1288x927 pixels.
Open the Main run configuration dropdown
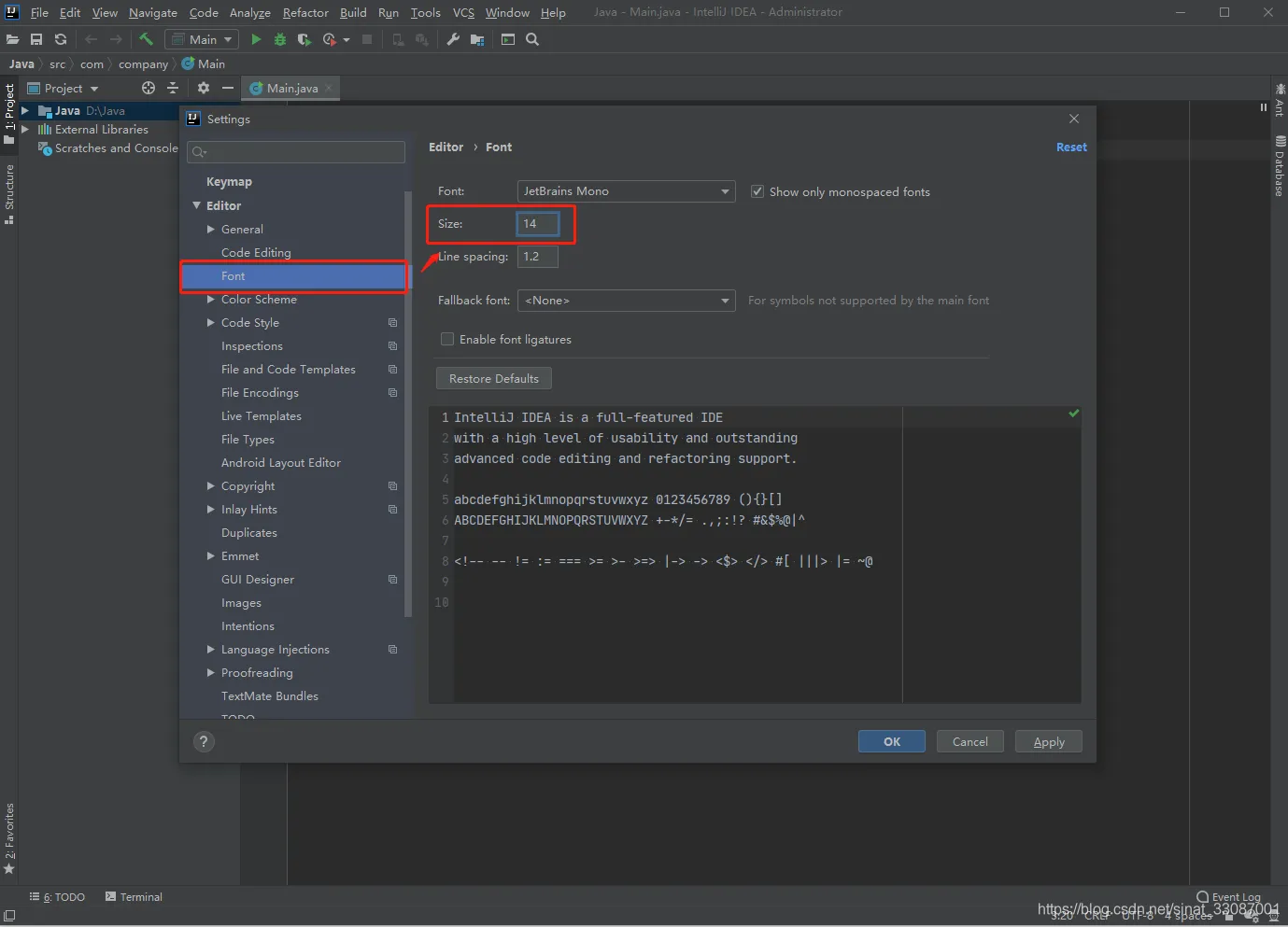202,39
